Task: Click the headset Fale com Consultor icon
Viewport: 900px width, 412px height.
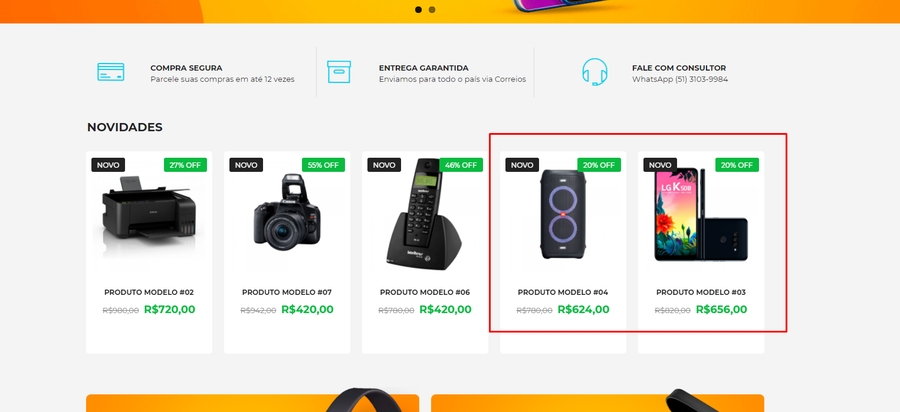Action: tap(595, 72)
